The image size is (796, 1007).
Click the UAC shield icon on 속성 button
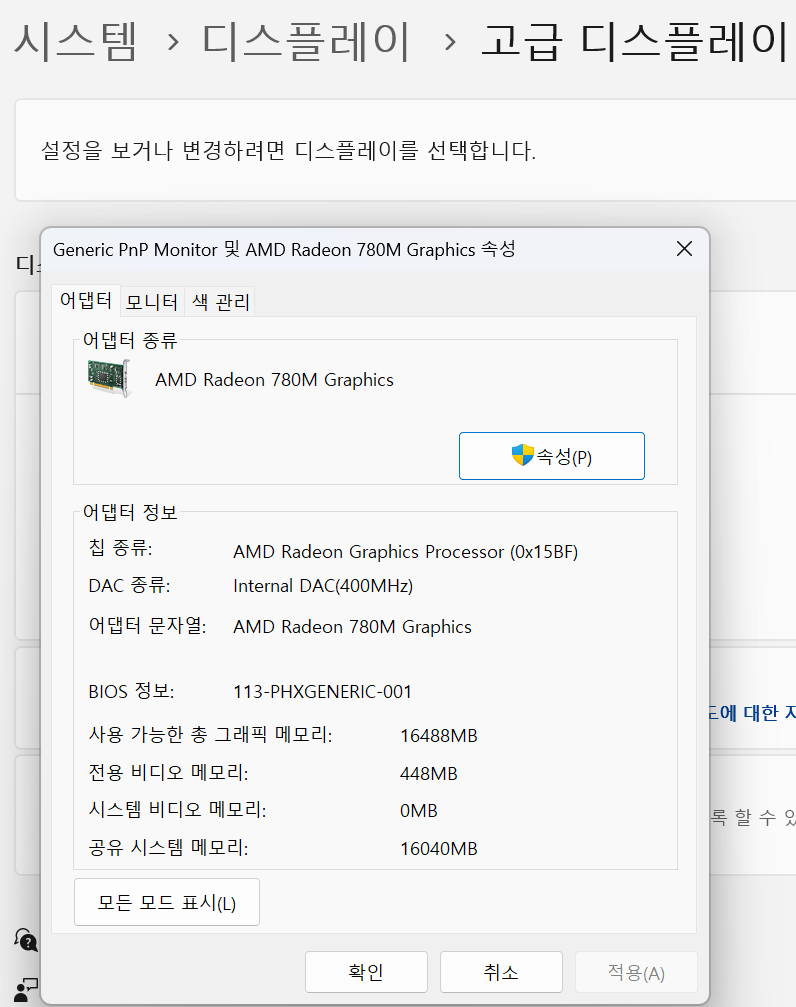coord(522,455)
